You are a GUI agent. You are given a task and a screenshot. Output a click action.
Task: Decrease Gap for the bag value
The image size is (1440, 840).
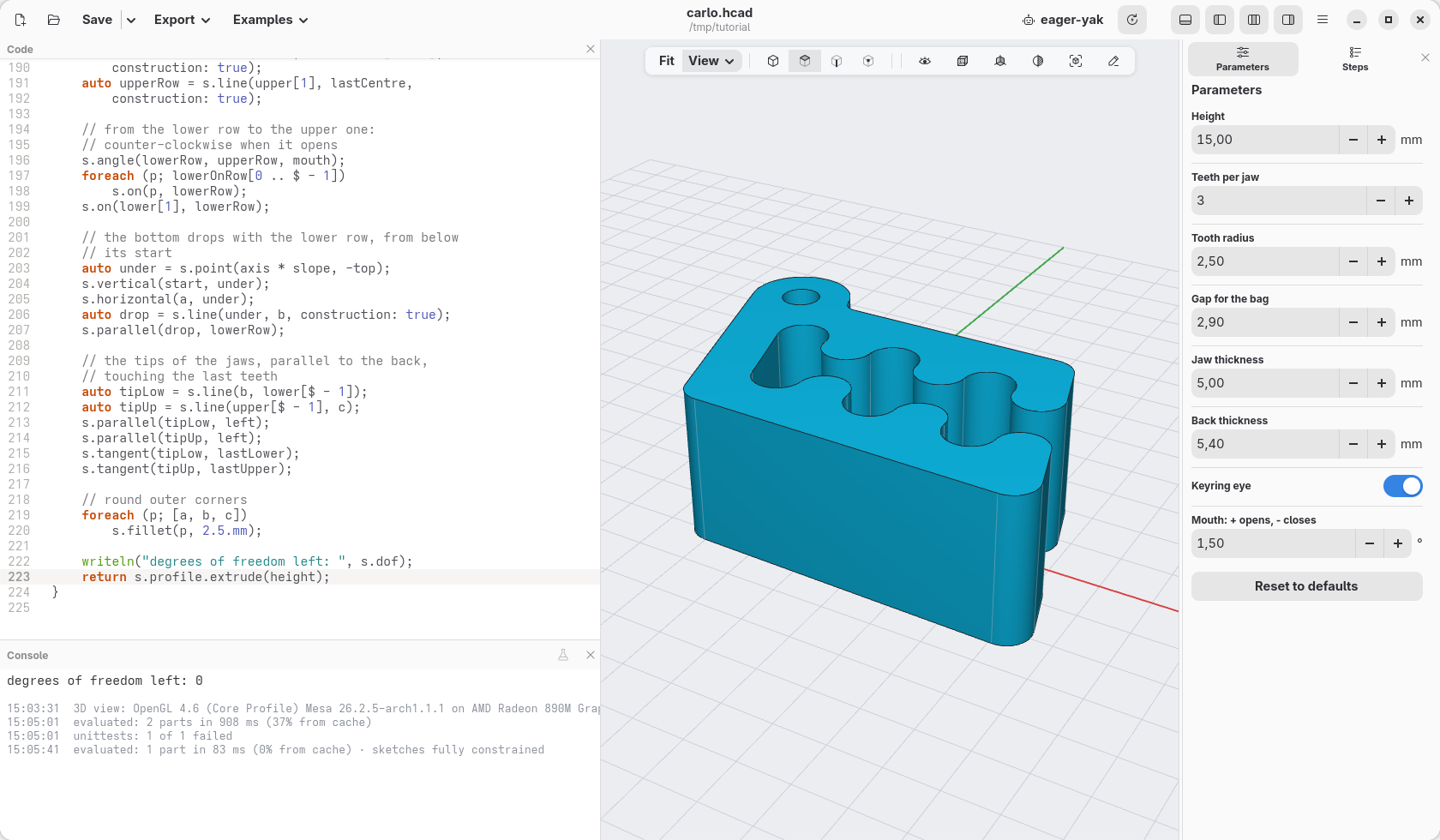(x=1353, y=322)
